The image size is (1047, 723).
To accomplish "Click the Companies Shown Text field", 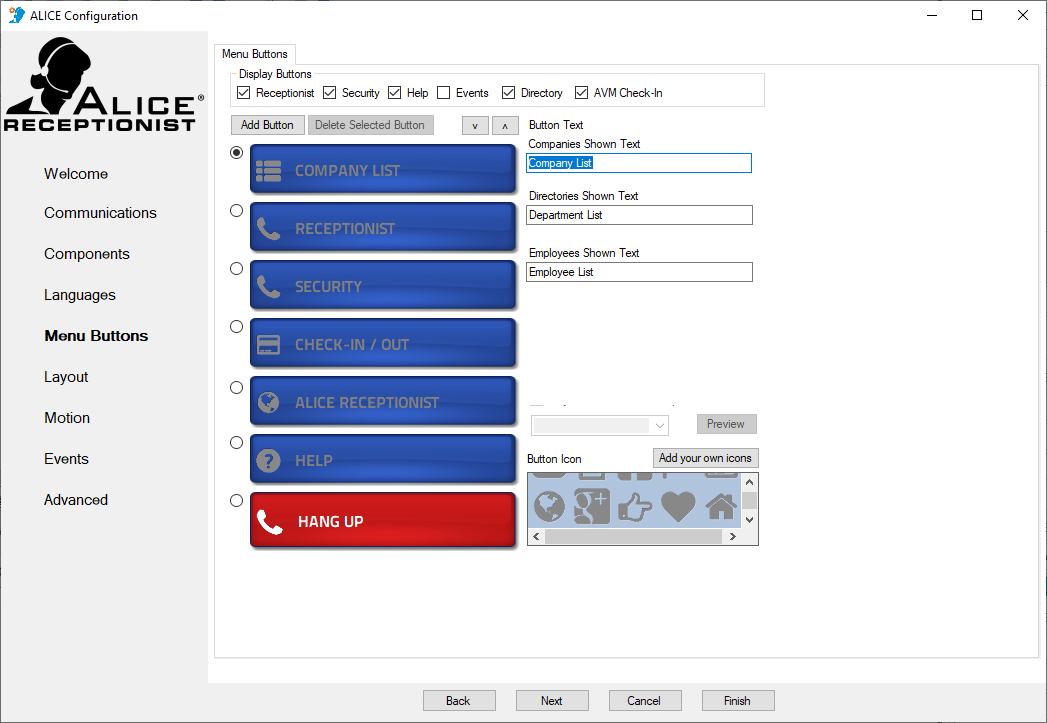I will point(638,163).
